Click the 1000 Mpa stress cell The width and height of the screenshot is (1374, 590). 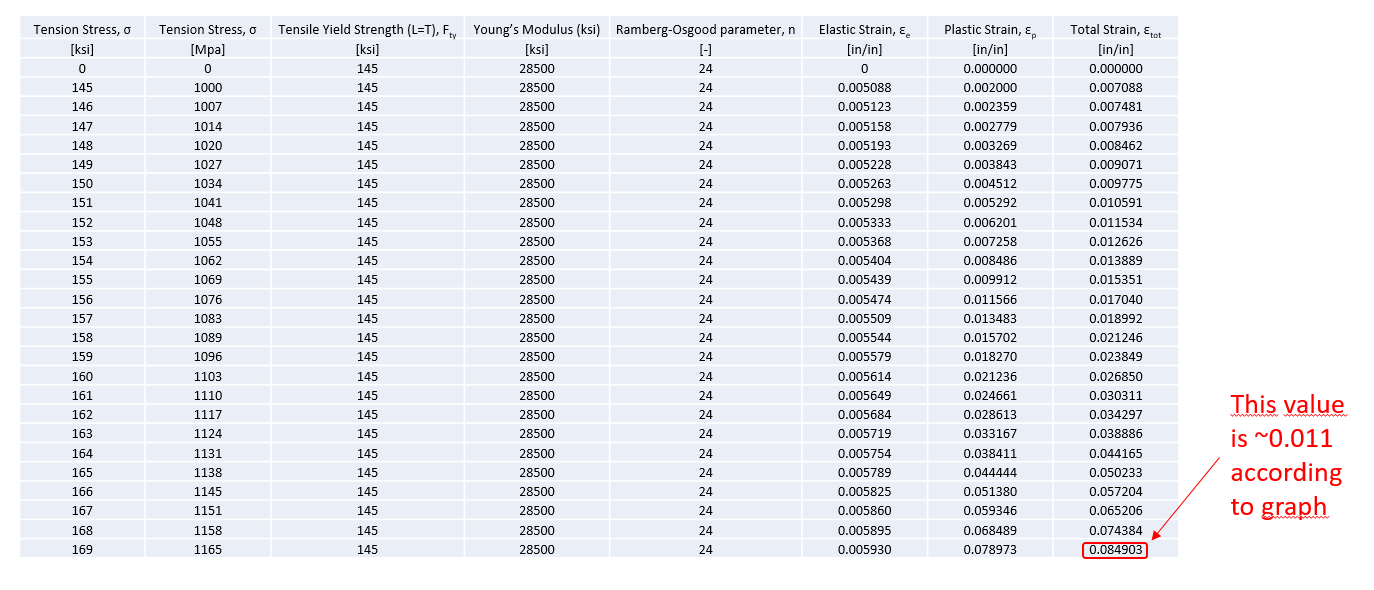[208, 88]
